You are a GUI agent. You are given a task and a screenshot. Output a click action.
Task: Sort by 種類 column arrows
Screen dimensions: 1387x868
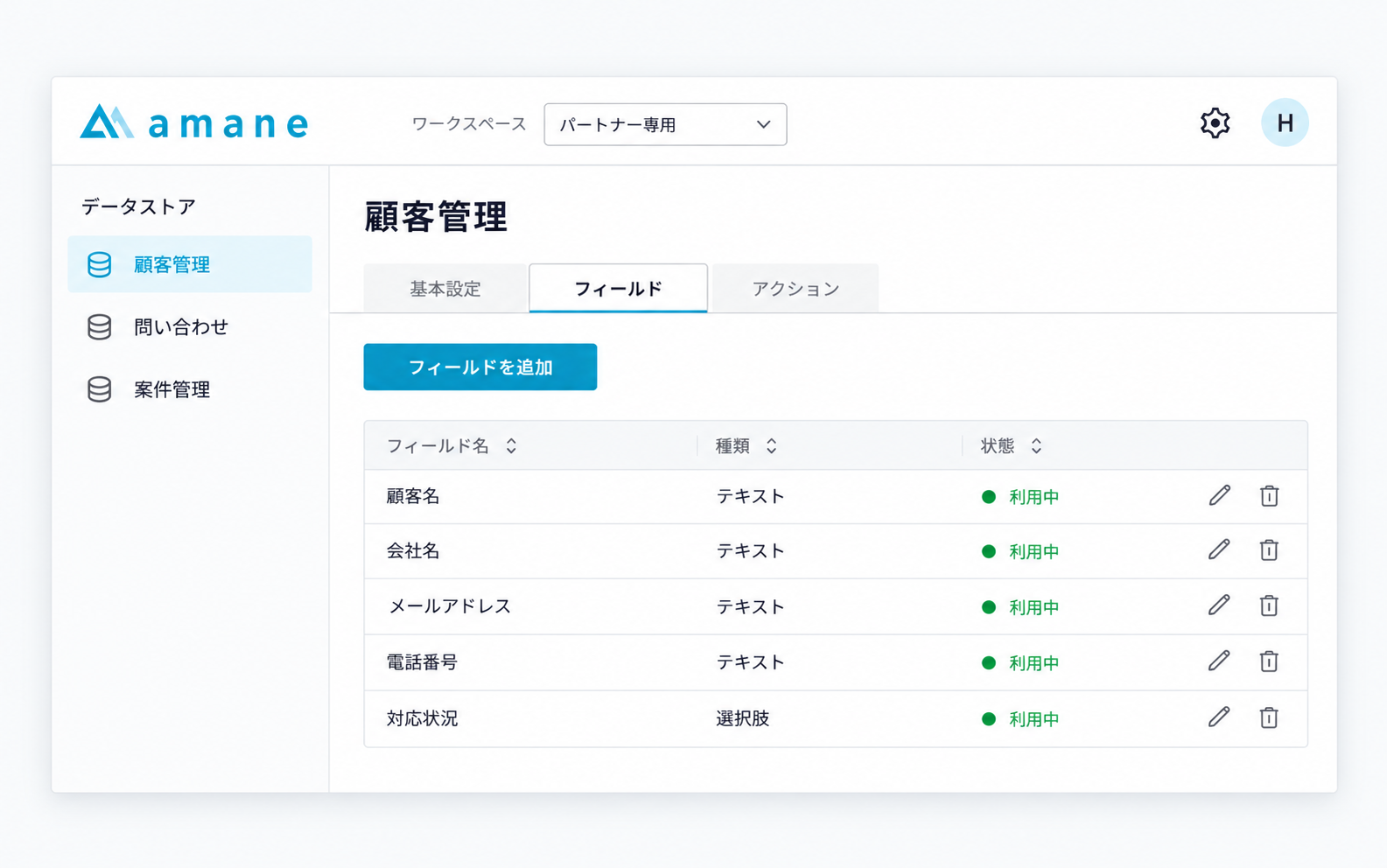(771, 446)
